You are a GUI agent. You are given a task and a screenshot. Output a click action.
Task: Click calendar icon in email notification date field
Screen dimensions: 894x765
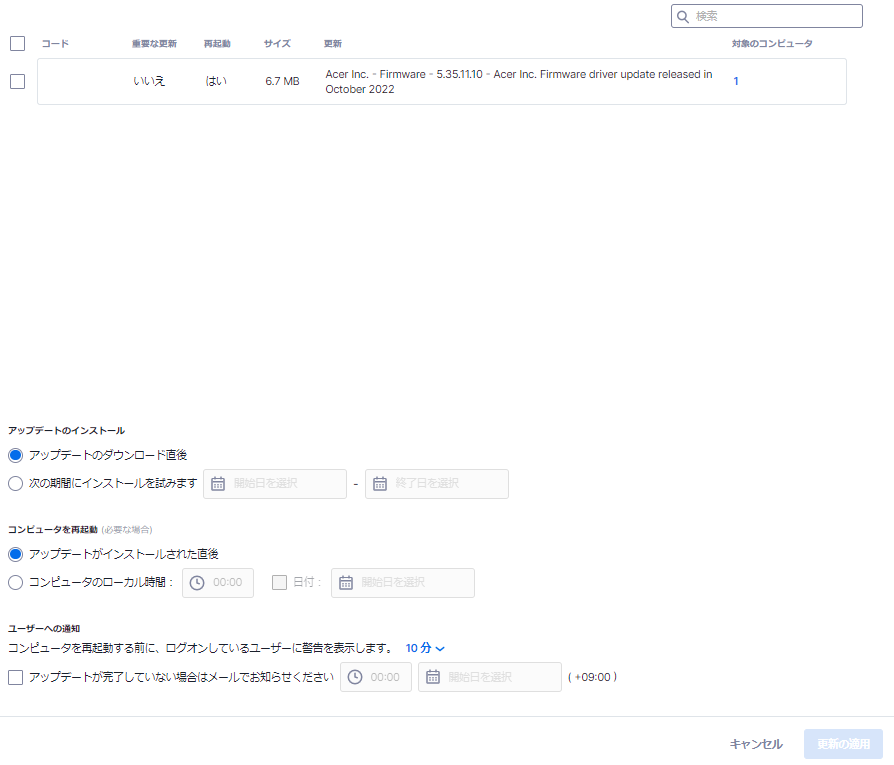pyautogui.click(x=433, y=677)
